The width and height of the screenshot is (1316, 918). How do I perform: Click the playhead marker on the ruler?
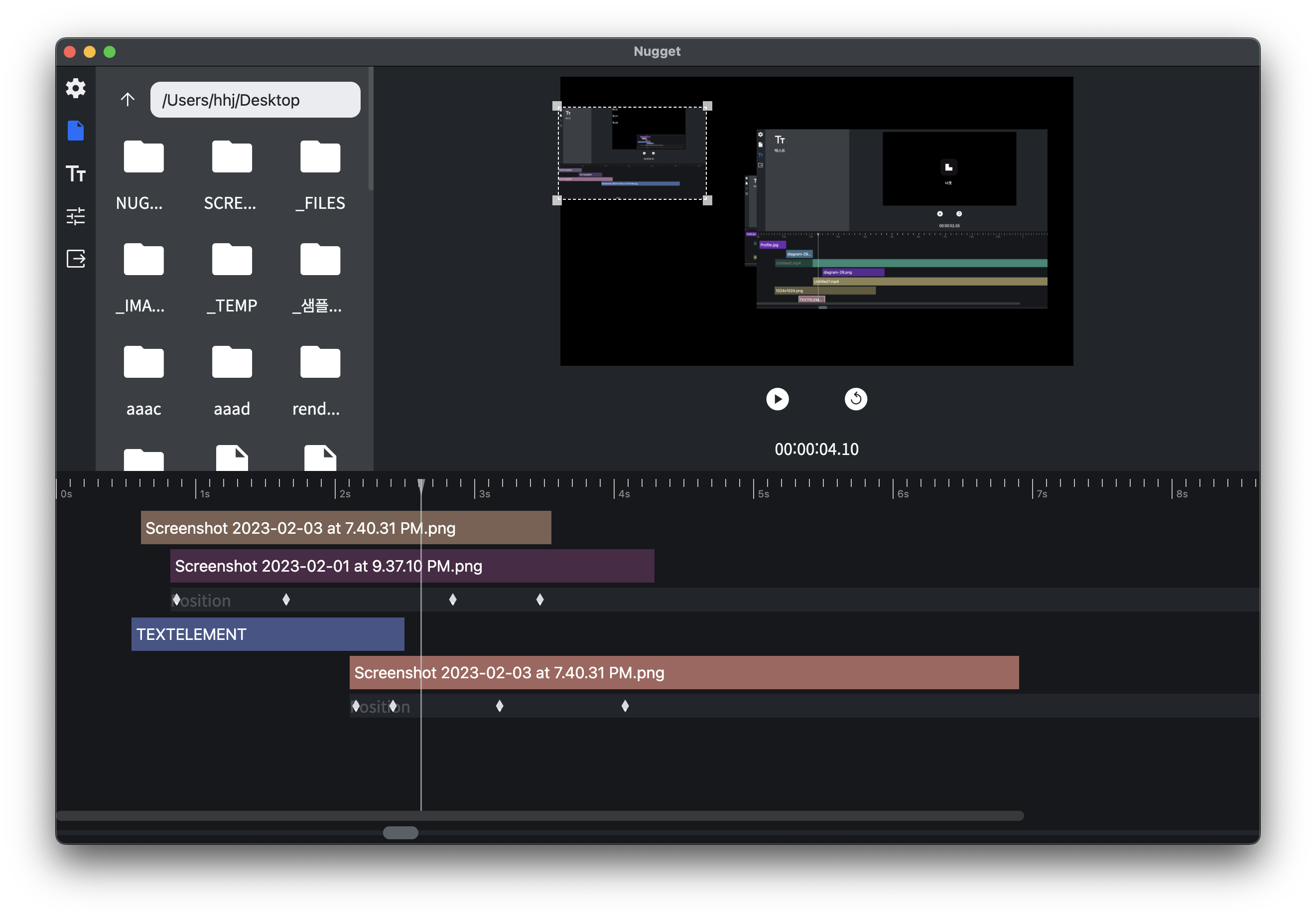click(x=421, y=485)
